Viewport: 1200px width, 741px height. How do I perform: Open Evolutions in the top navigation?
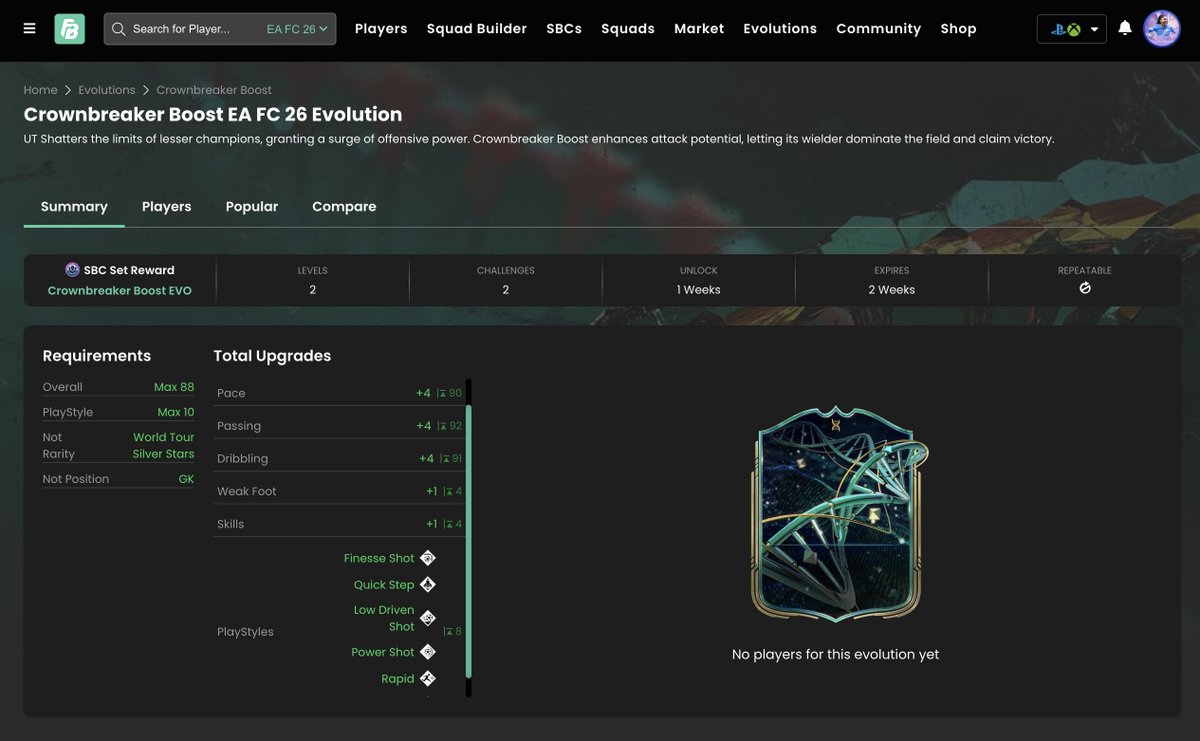pos(780,29)
